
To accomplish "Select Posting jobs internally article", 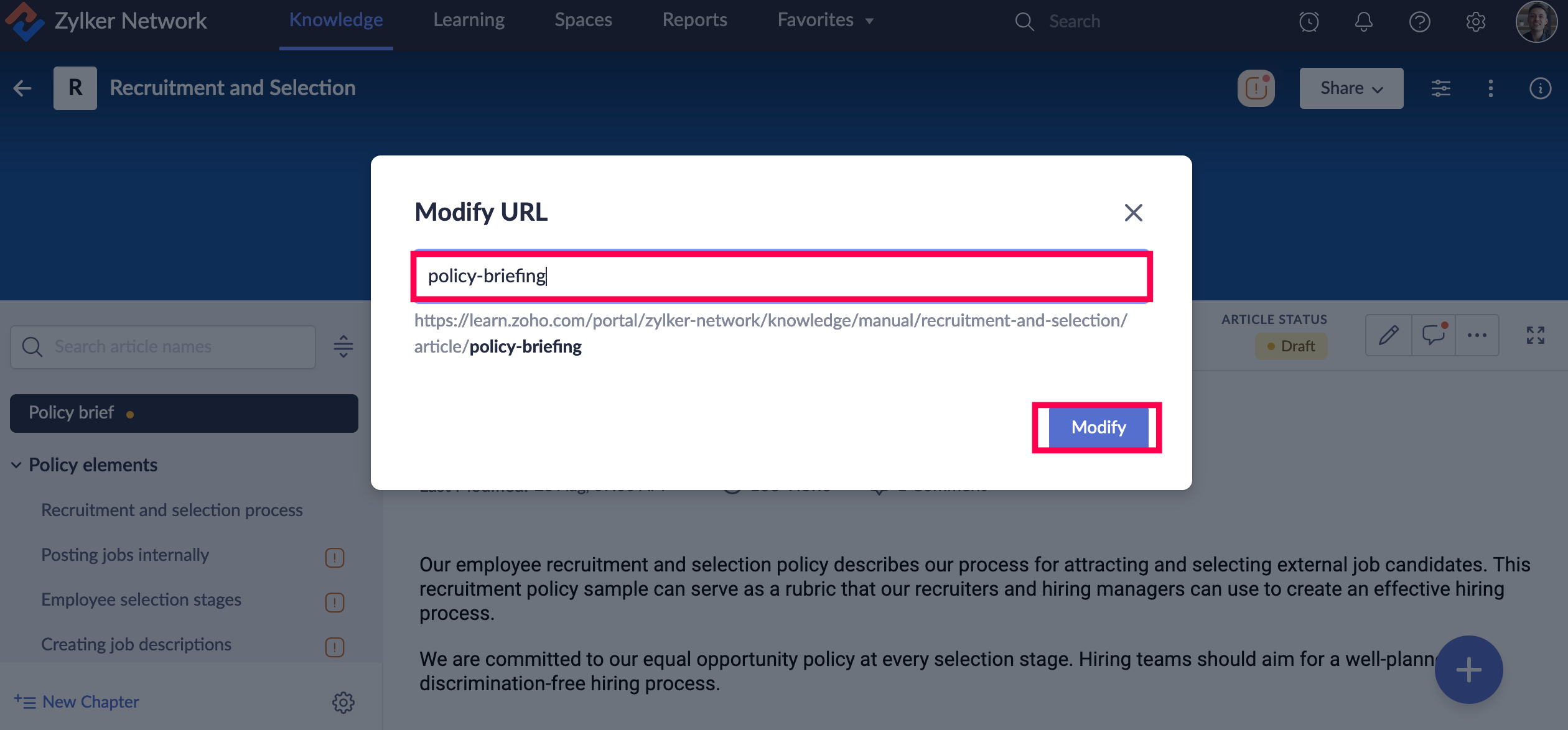I will point(125,555).
